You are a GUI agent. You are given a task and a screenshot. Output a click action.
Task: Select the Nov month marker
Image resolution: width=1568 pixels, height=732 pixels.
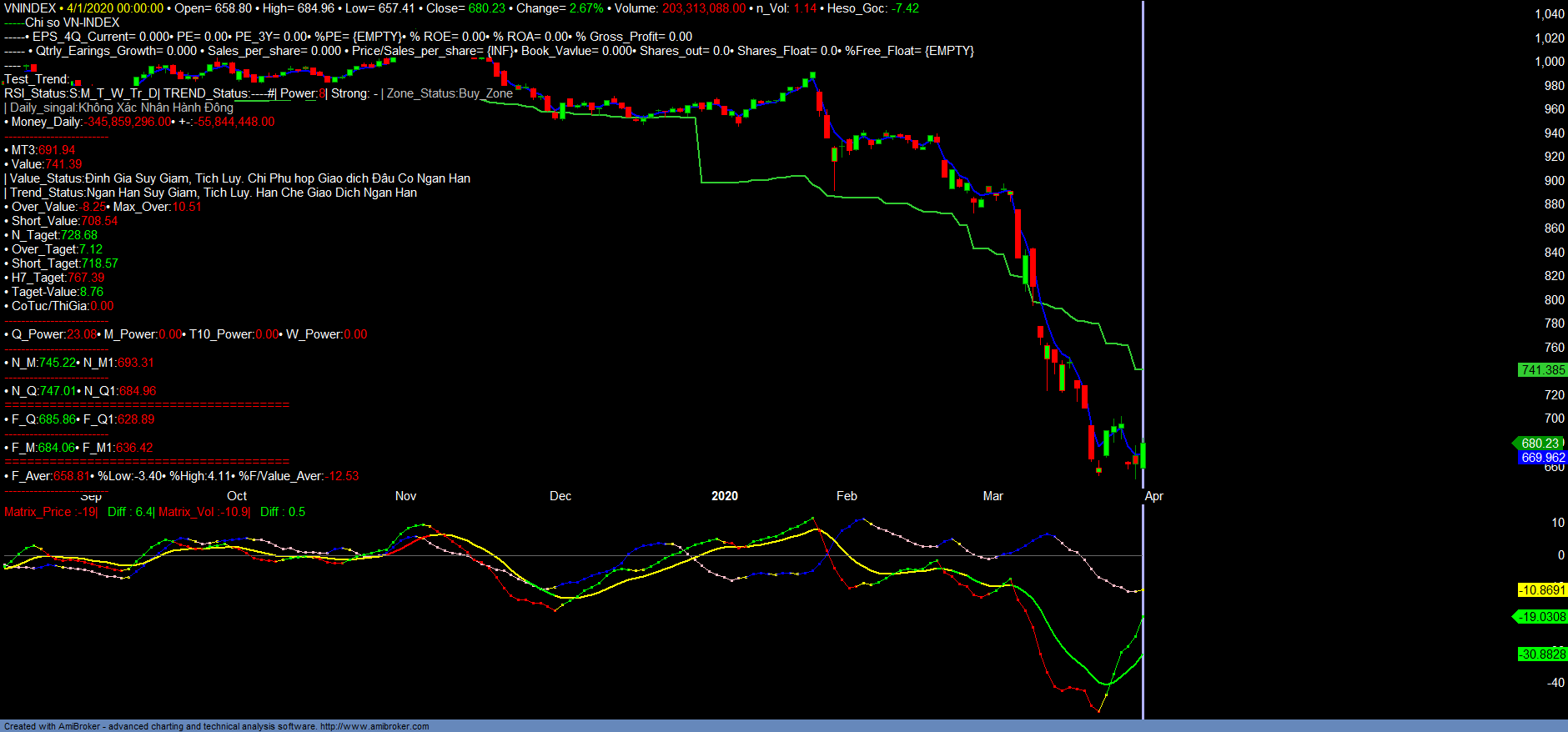[405, 496]
